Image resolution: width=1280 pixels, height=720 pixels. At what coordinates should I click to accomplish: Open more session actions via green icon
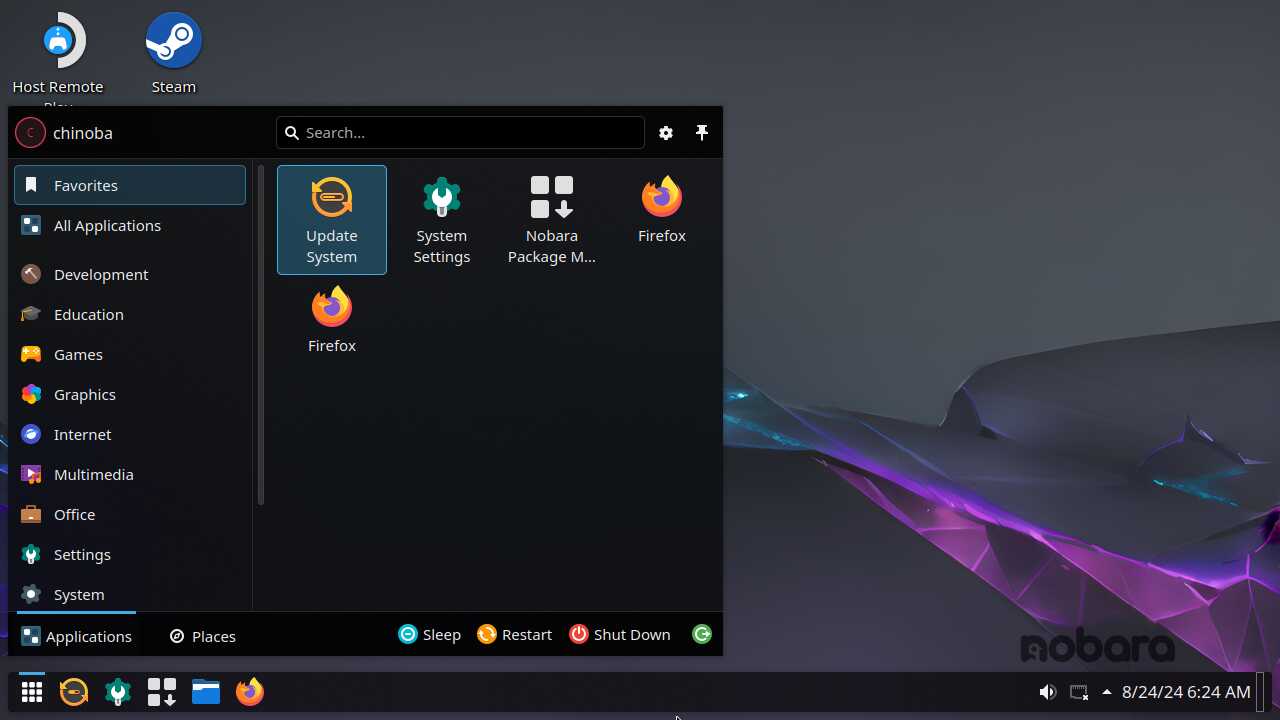[x=702, y=634]
